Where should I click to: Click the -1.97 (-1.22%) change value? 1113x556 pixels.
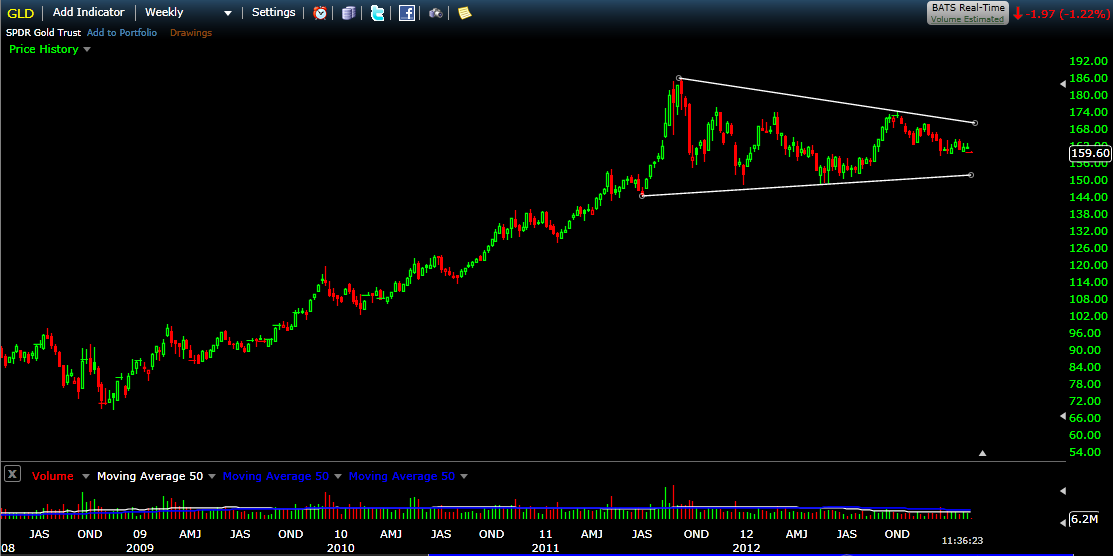[x=1066, y=13]
